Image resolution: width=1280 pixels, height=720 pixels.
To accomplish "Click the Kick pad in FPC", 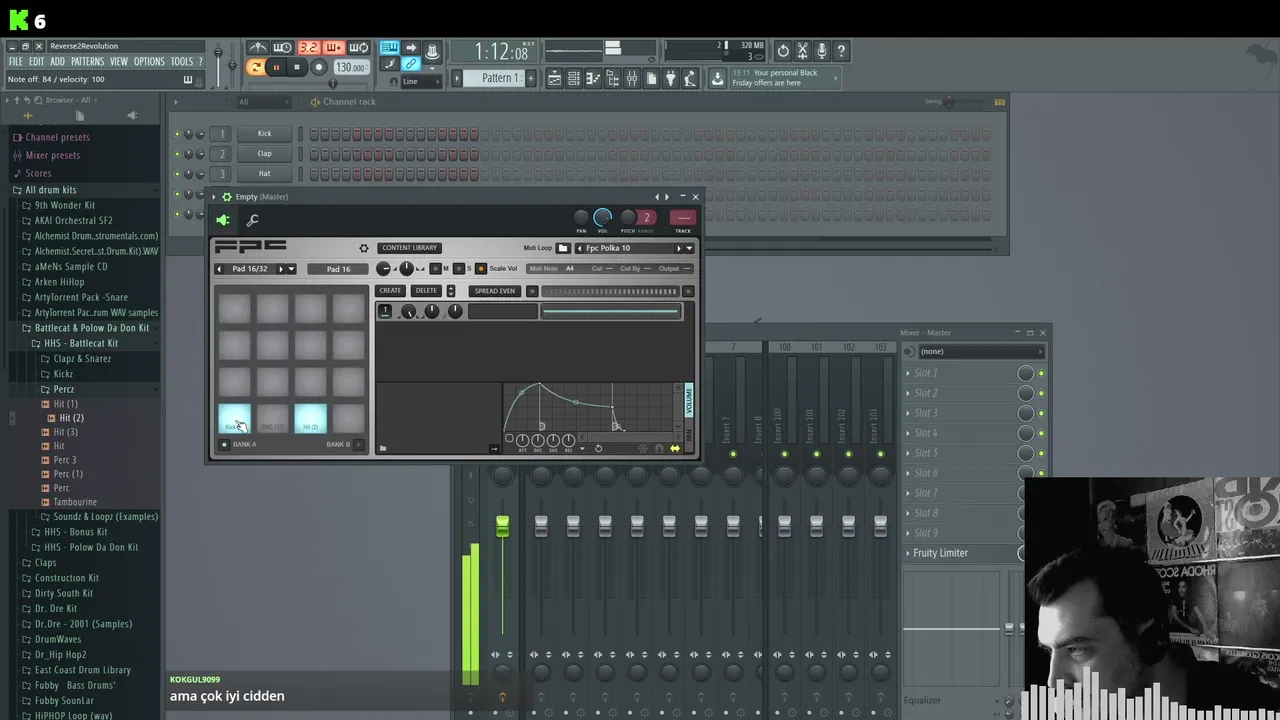I will click(234, 418).
